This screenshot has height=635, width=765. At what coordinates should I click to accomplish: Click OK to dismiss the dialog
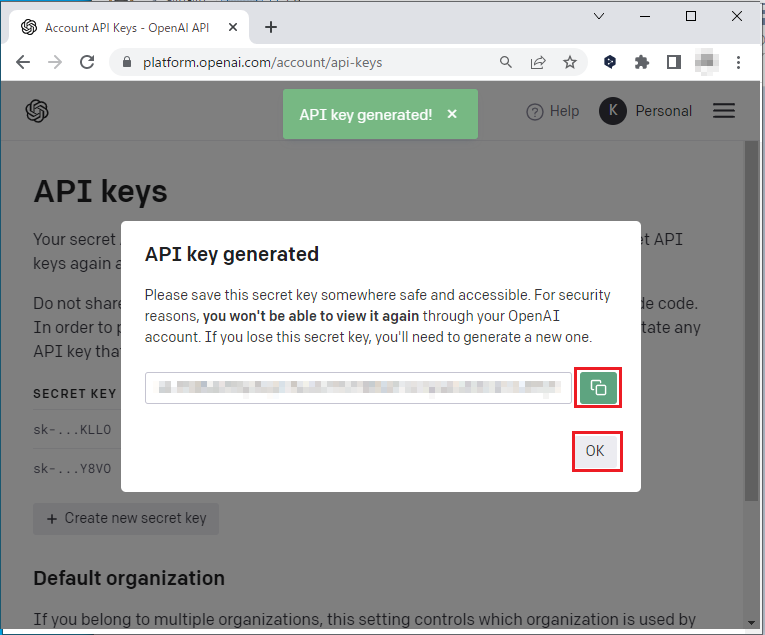(x=595, y=451)
